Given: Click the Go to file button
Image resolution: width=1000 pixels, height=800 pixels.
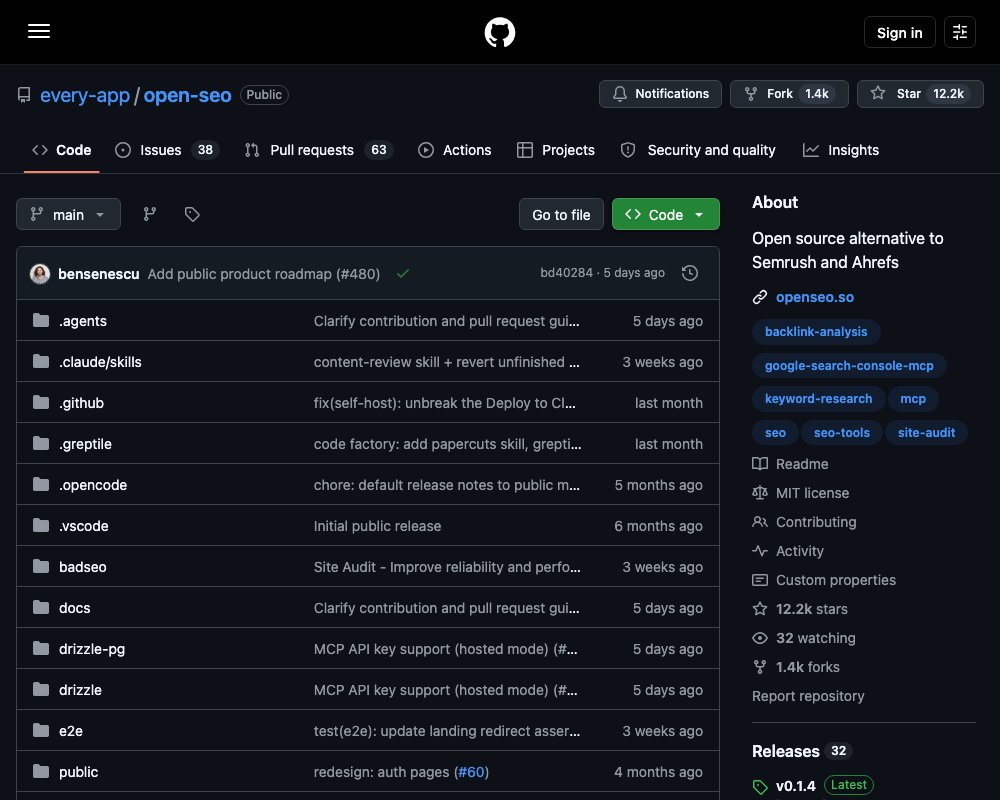Looking at the screenshot, I should tap(561, 214).
